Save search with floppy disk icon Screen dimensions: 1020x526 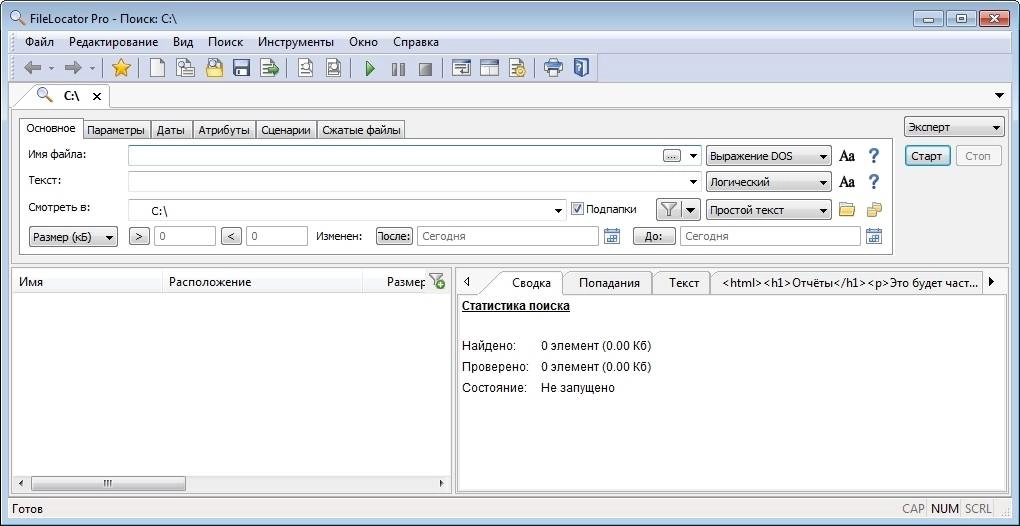[241, 68]
